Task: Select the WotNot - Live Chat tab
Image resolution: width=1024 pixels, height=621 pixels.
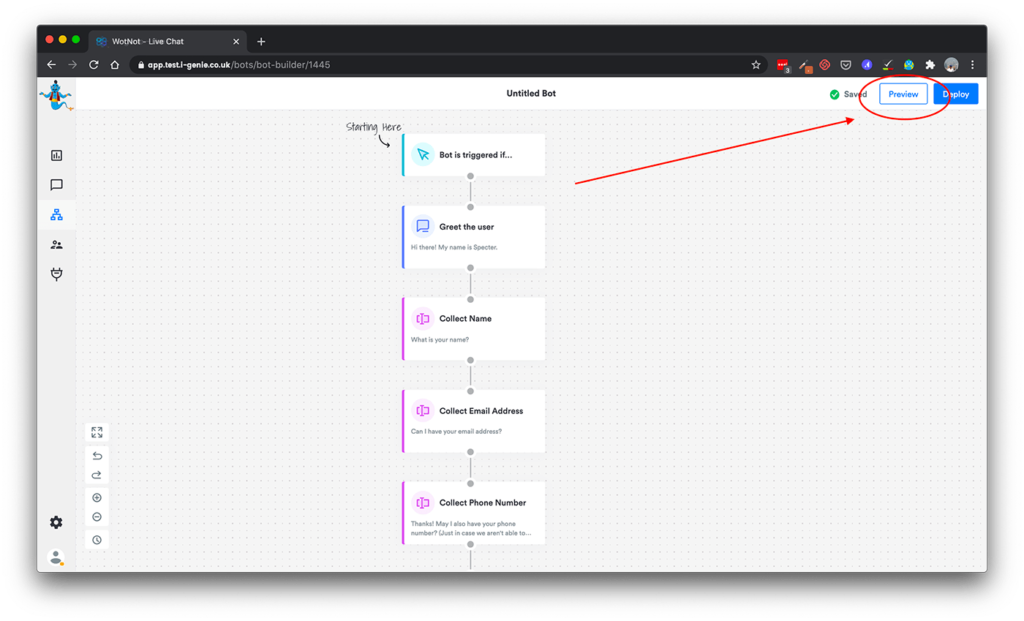Action: 166,41
